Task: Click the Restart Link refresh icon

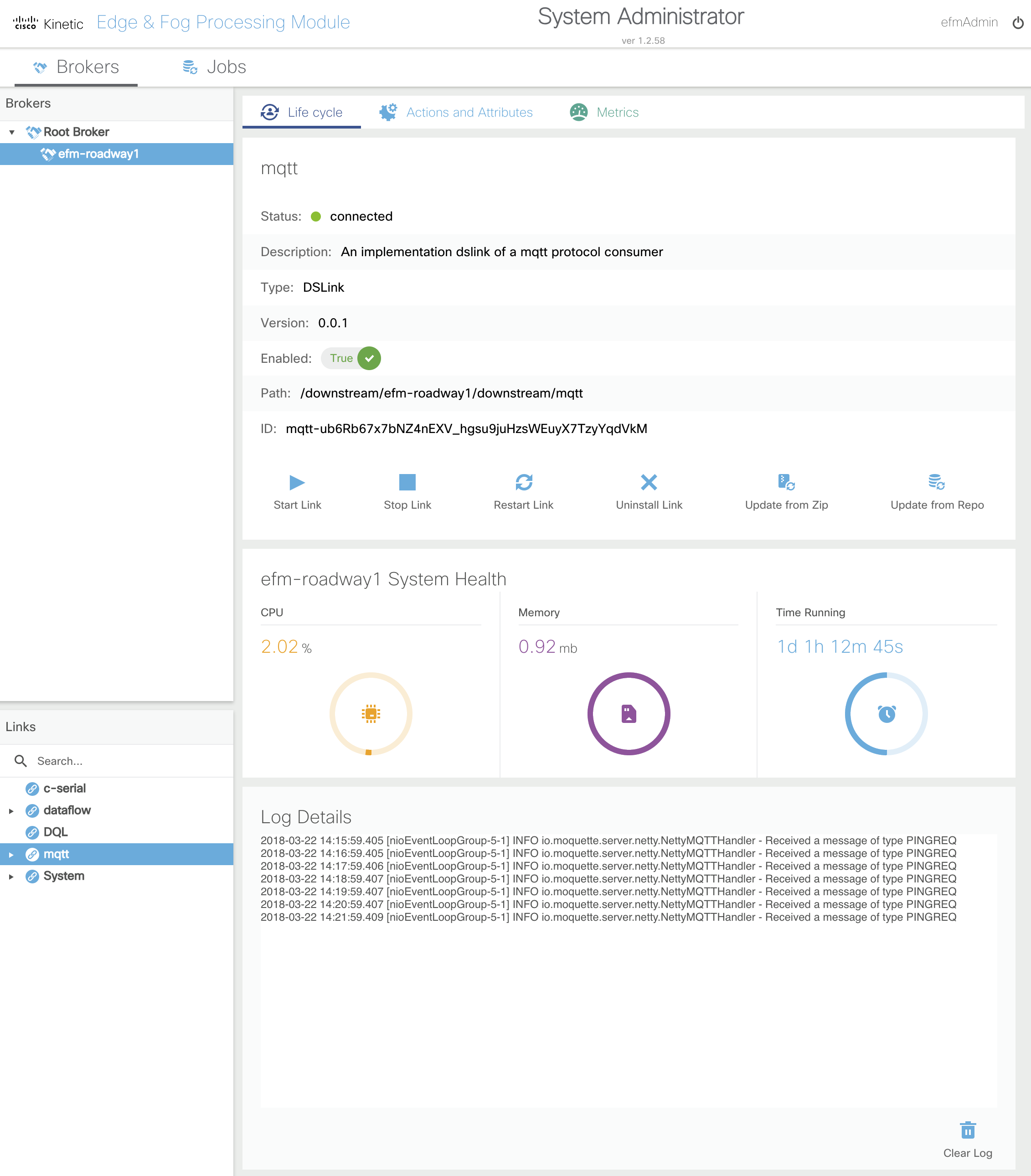Action: [x=524, y=482]
